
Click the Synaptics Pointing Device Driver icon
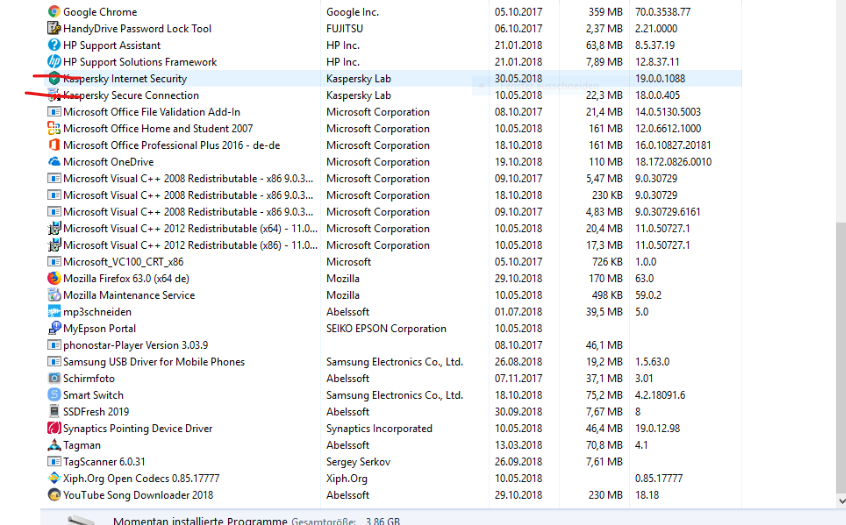point(54,428)
